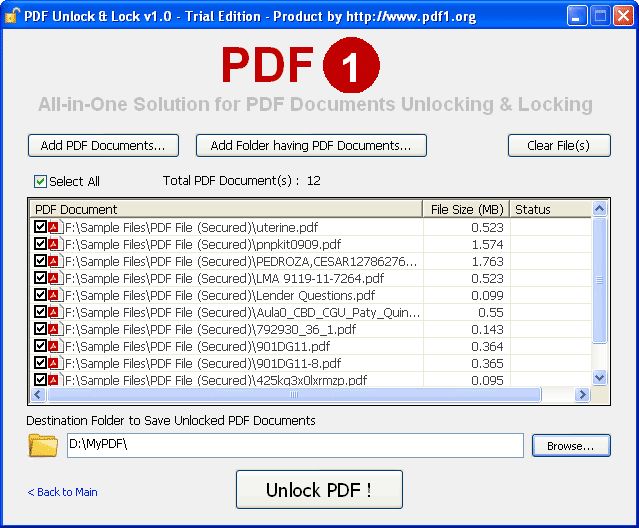The image size is (639, 528).
Task: Uncheck the 901DG11.pdf checkbox
Action: pyautogui.click(x=40, y=346)
